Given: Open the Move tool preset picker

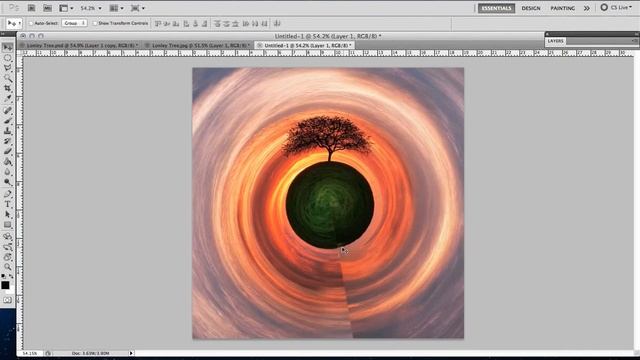Looking at the screenshot, I should 14,23.
